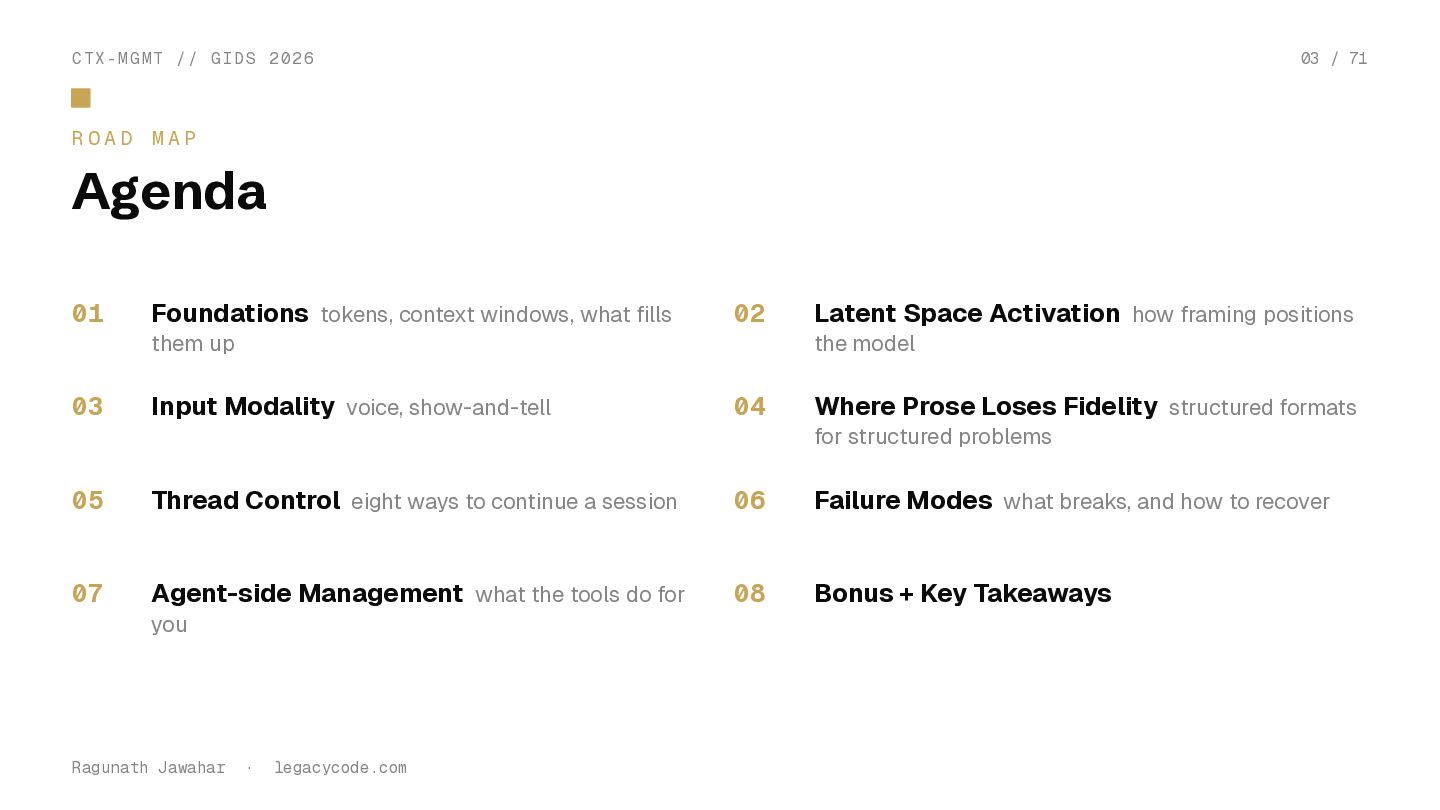Viewport: 1440px width, 810px height.
Task: Open Bonus + Key Takeaways item
Action: [963, 593]
